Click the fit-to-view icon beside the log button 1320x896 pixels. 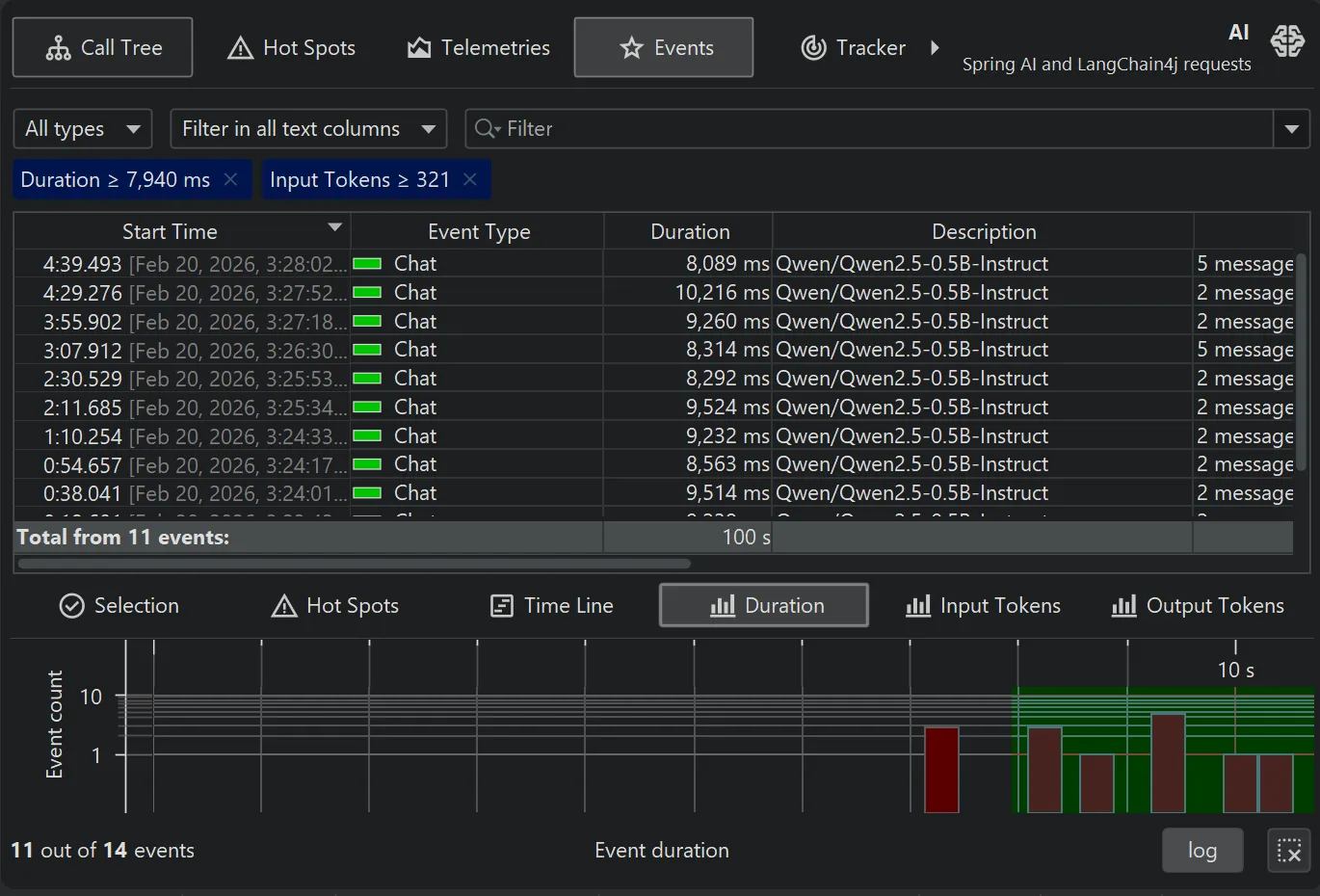[1288, 851]
